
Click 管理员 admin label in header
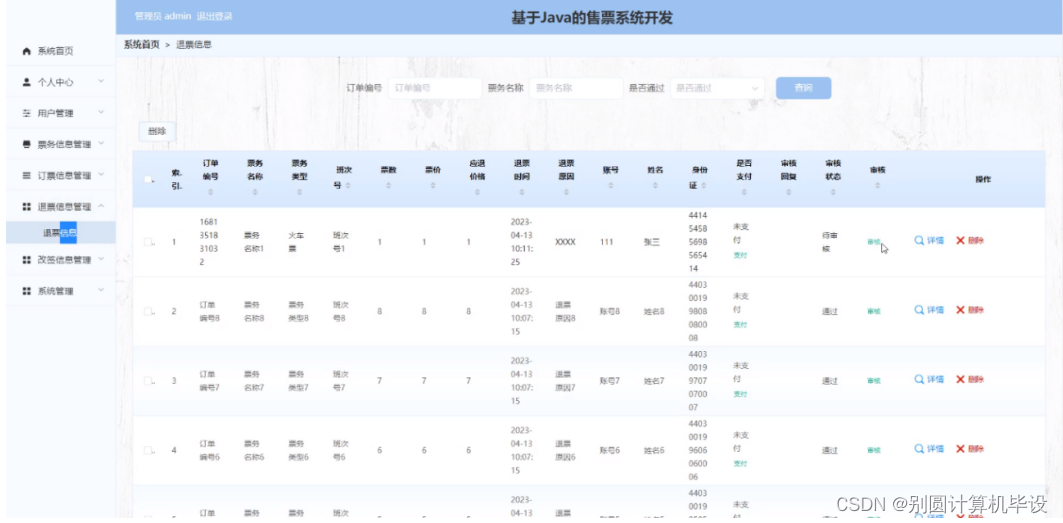pos(163,16)
